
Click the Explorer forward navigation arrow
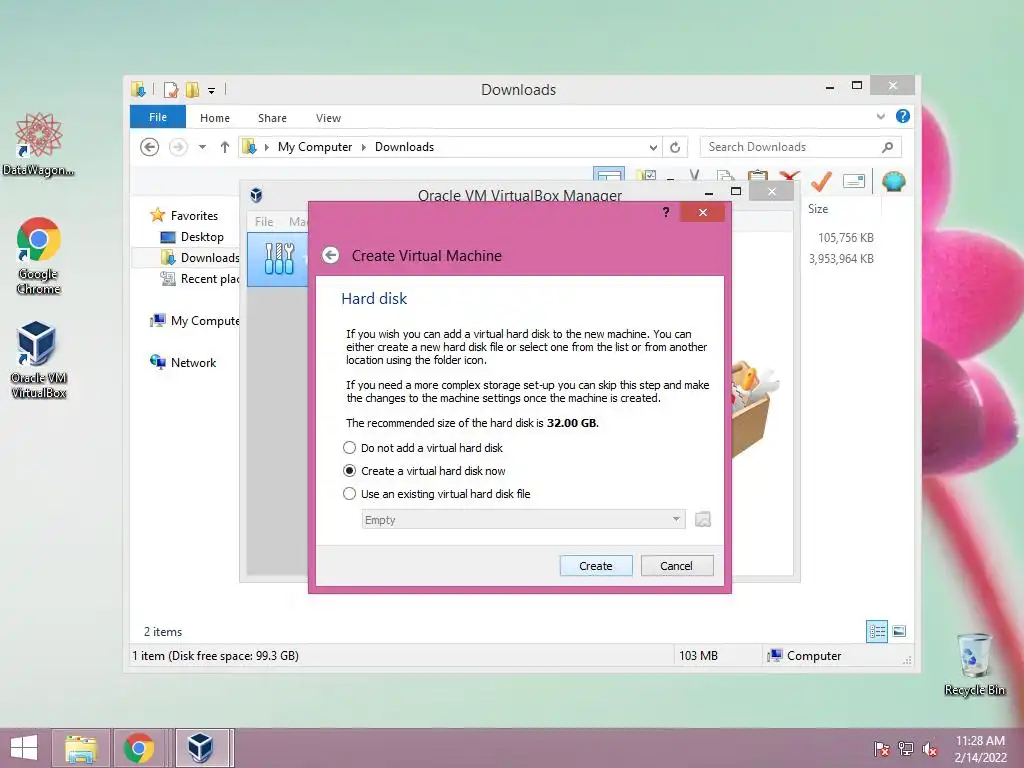point(178,147)
